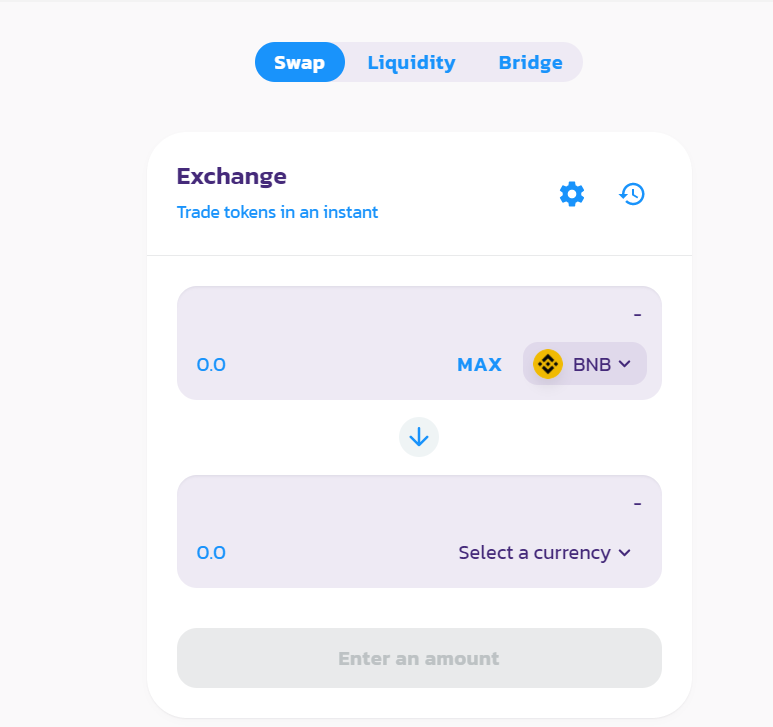Click the top balance dash indicator
Screen dimensions: 773x727
[x=637, y=314]
